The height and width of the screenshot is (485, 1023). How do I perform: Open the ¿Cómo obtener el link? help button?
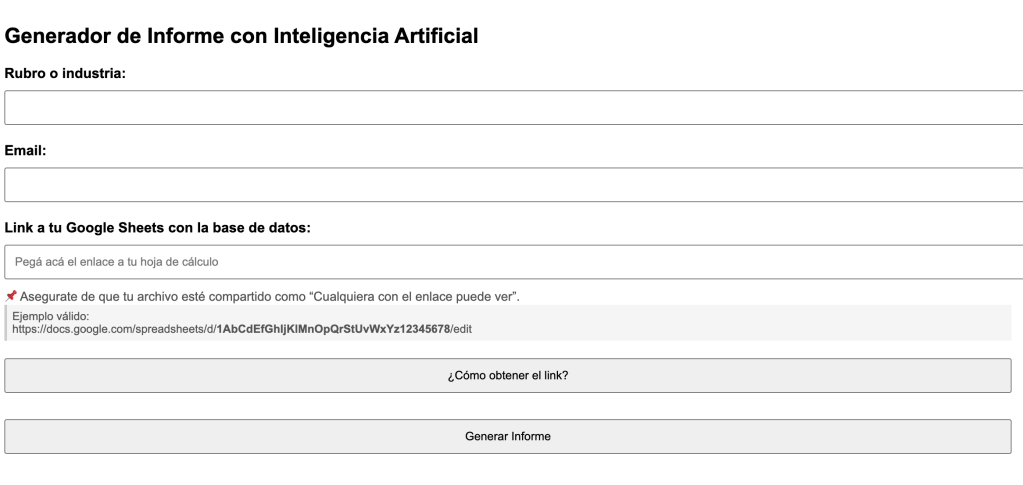508,376
